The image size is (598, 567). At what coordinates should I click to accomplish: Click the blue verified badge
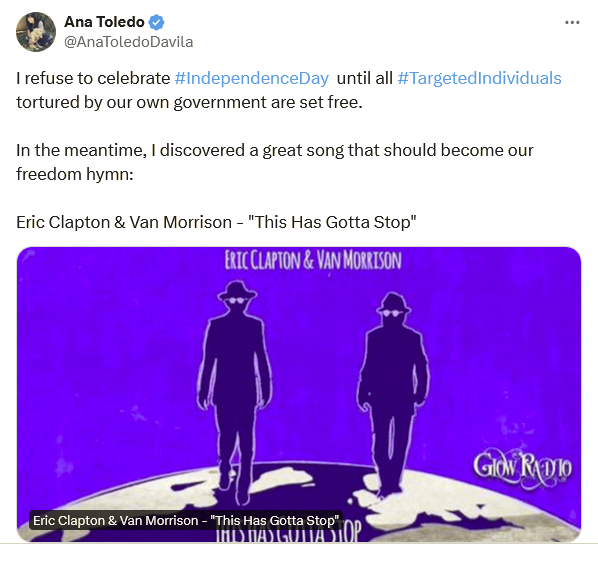(x=156, y=22)
